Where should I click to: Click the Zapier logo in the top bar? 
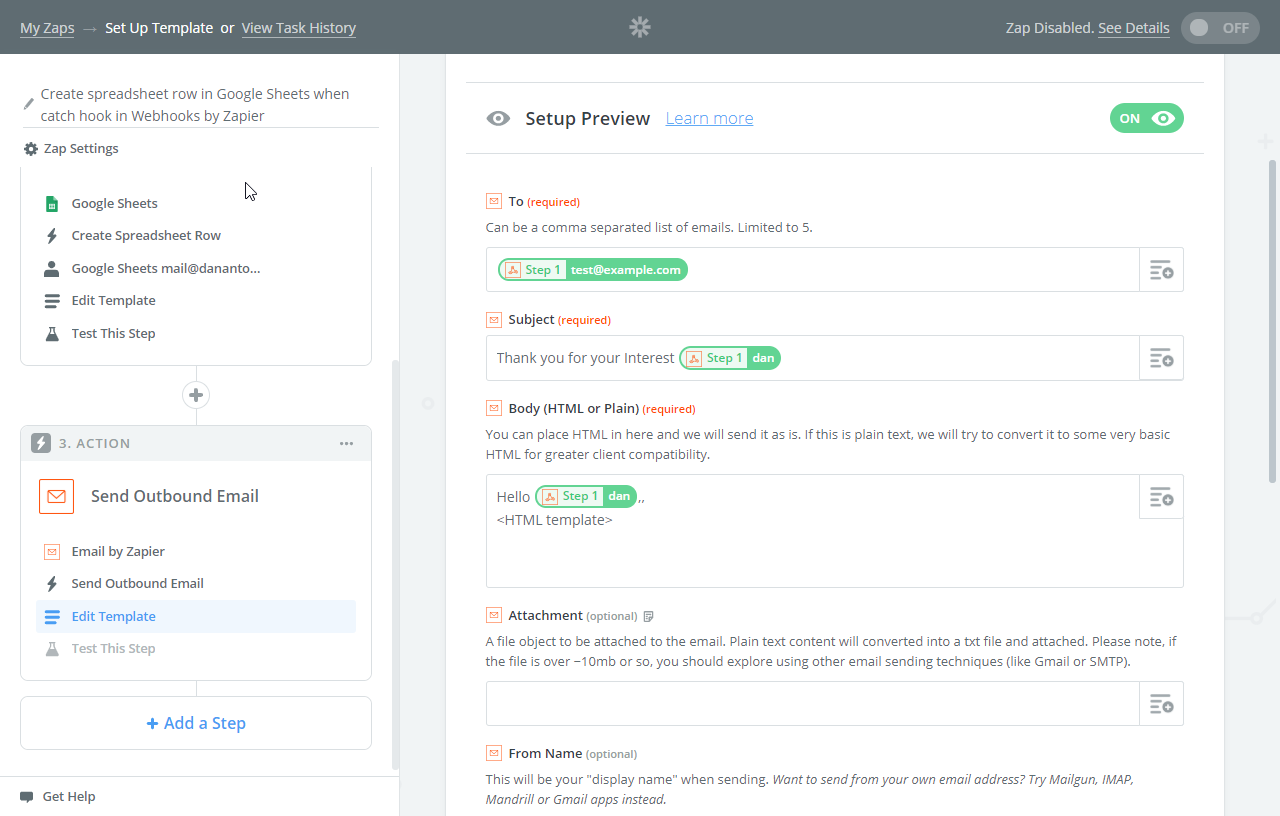pyautogui.click(x=640, y=27)
